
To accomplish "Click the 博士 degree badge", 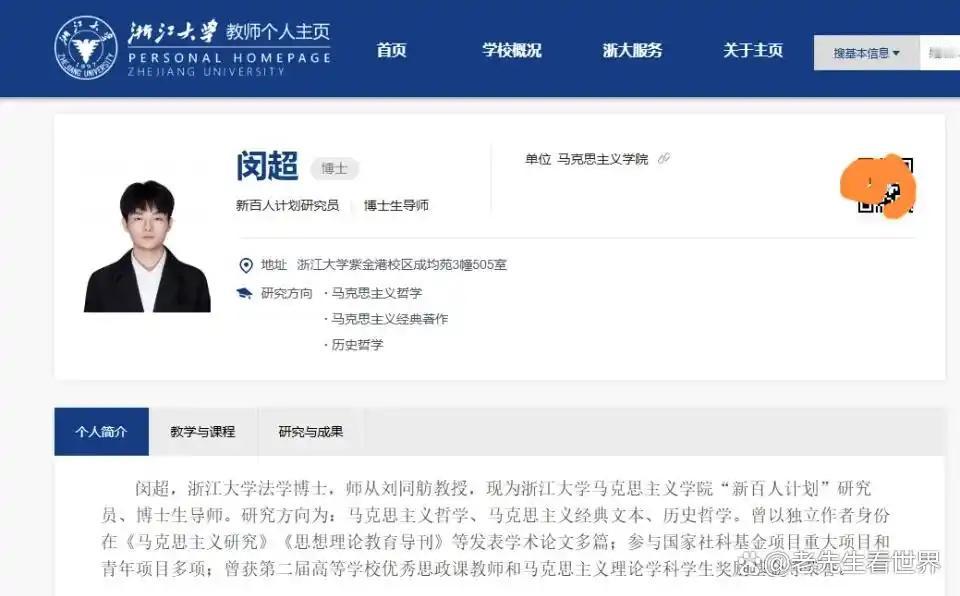I will tap(334, 168).
